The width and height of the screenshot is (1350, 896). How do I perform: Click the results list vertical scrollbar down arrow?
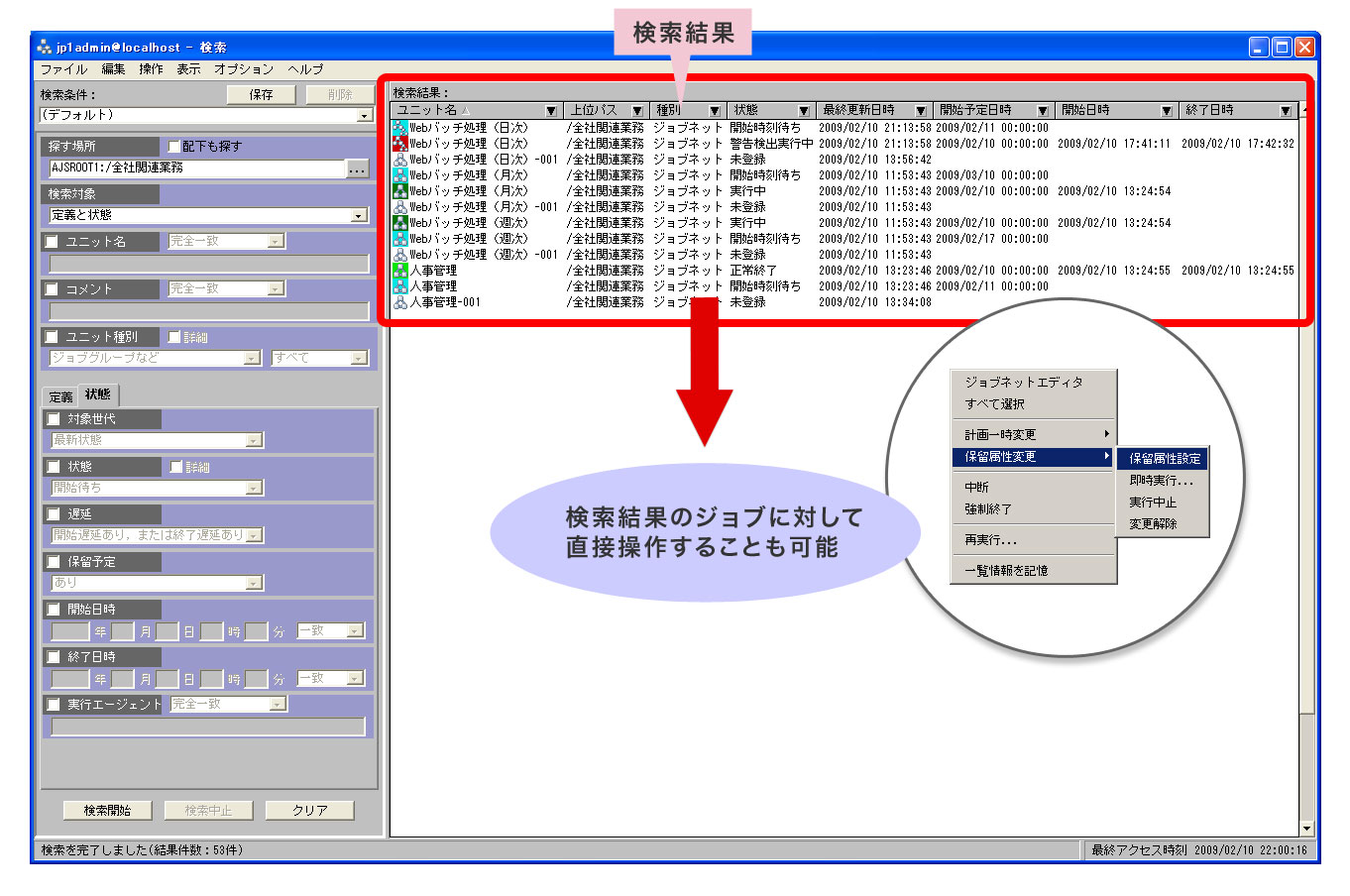[1306, 829]
